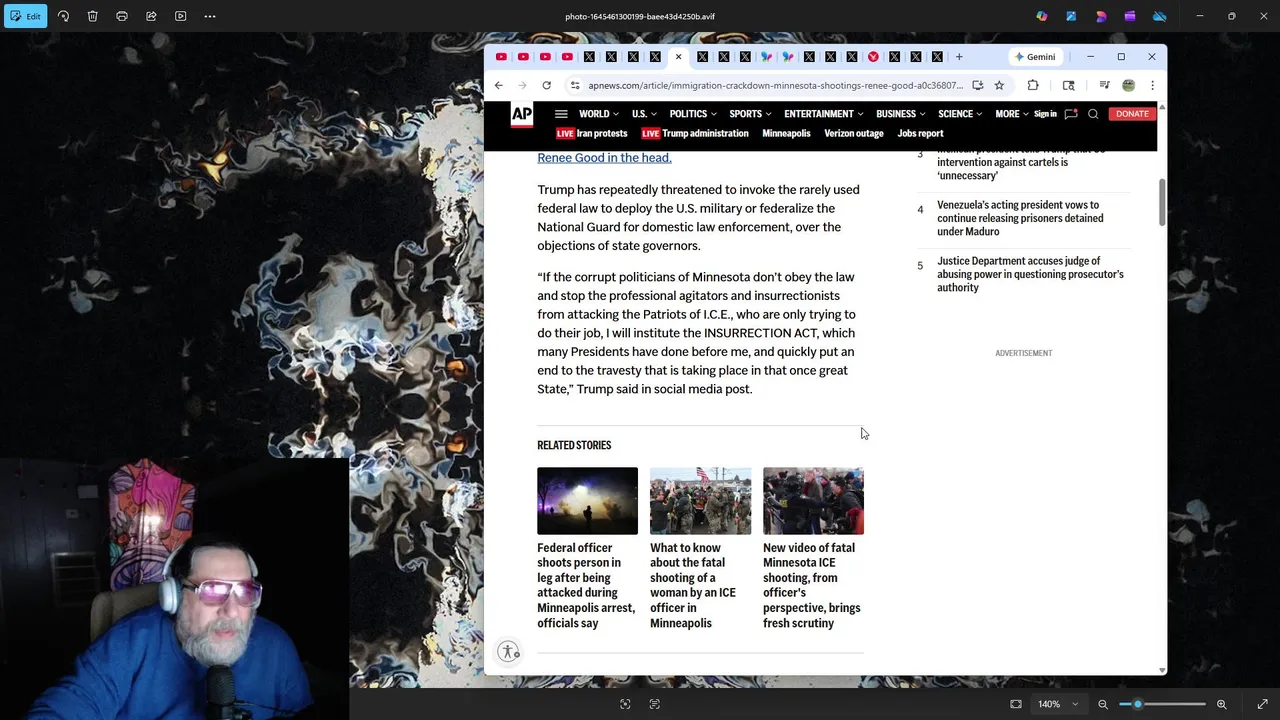Open LIVE Iran protests link
Image resolution: width=1280 pixels, height=720 pixels.
tap(592, 133)
